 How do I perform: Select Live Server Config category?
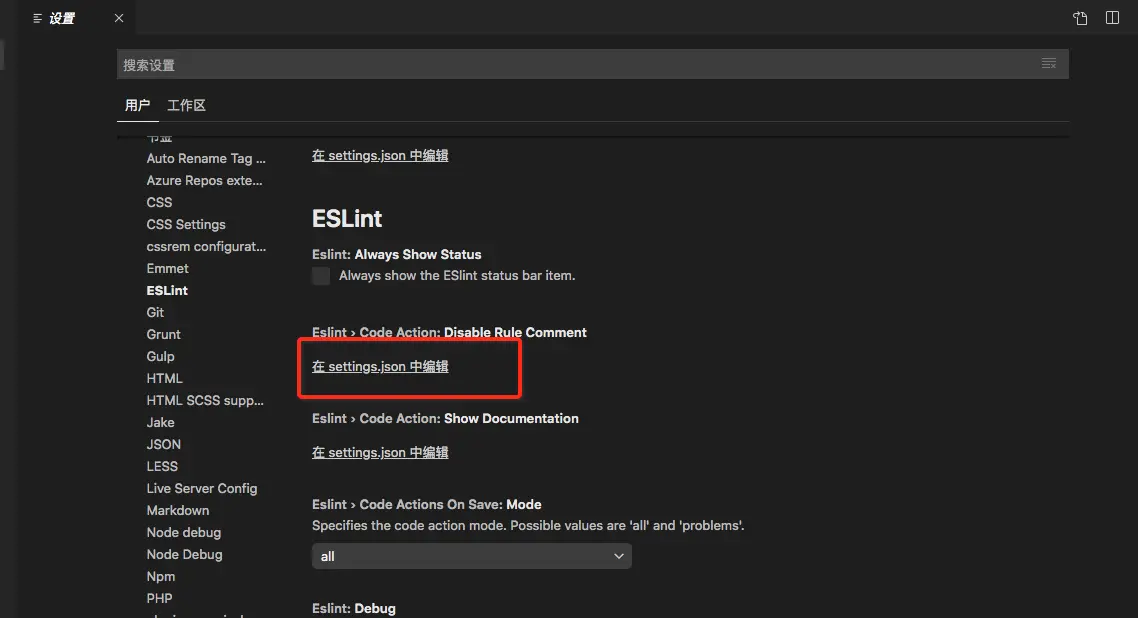[x=202, y=488]
